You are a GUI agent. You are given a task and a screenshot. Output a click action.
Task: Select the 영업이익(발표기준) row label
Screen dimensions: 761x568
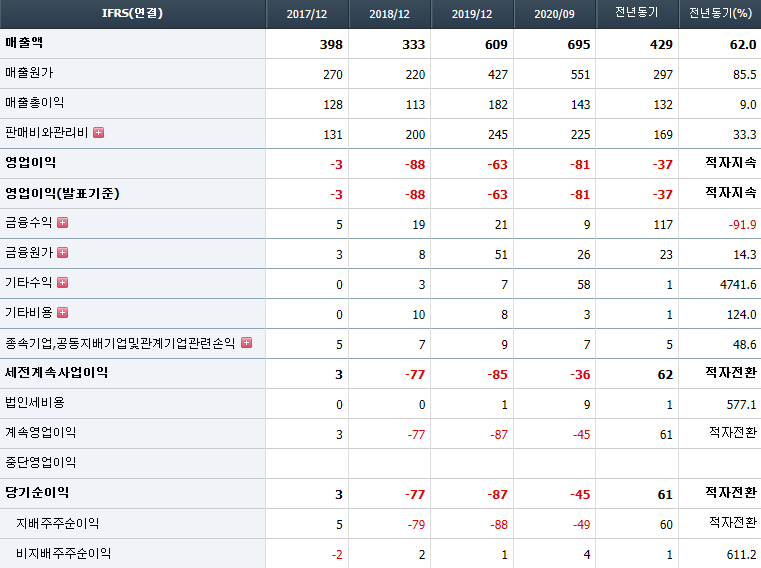click(x=62, y=193)
